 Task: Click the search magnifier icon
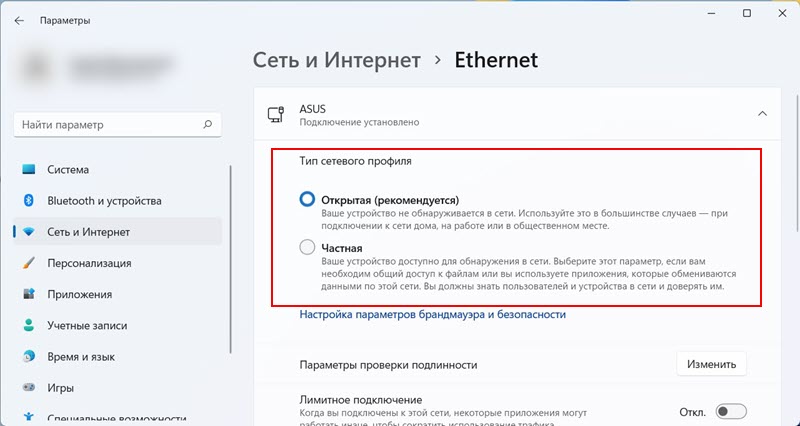pyautogui.click(x=207, y=125)
